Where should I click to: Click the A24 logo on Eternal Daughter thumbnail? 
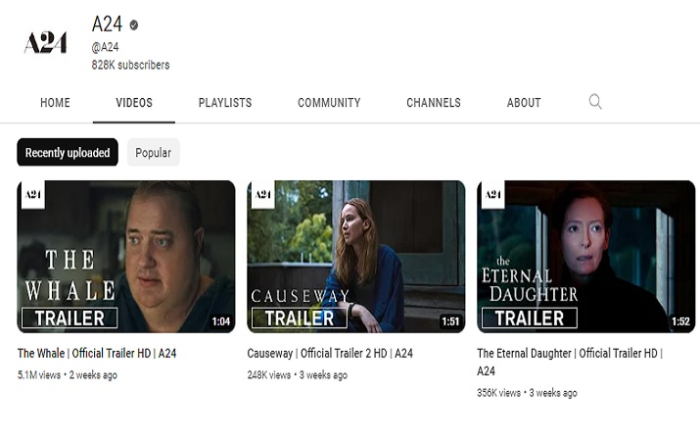pyautogui.click(x=493, y=195)
